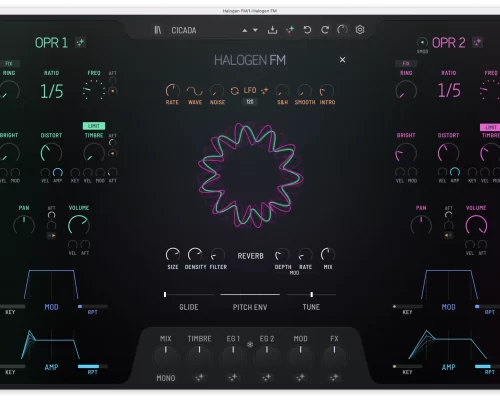Toggle MONO mode
Screen dimensions: 500x400
click(x=166, y=378)
